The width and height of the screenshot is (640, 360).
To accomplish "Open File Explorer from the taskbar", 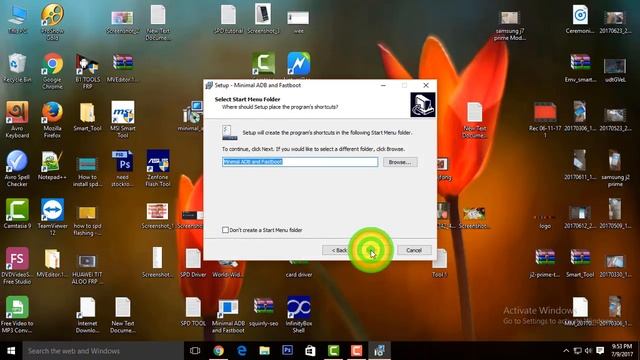I will (264, 351).
